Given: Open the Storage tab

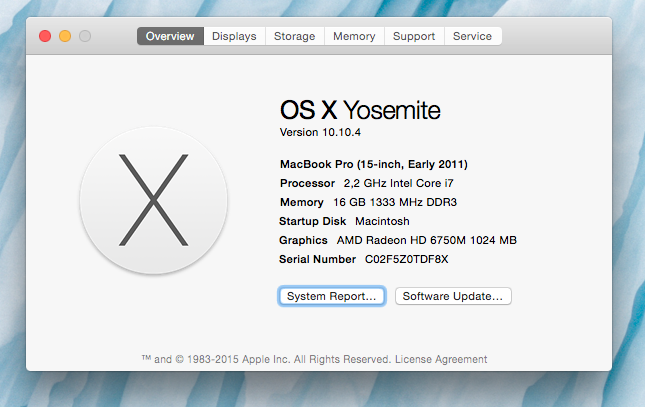Looking at the screenshot, I should click(295, 36).
